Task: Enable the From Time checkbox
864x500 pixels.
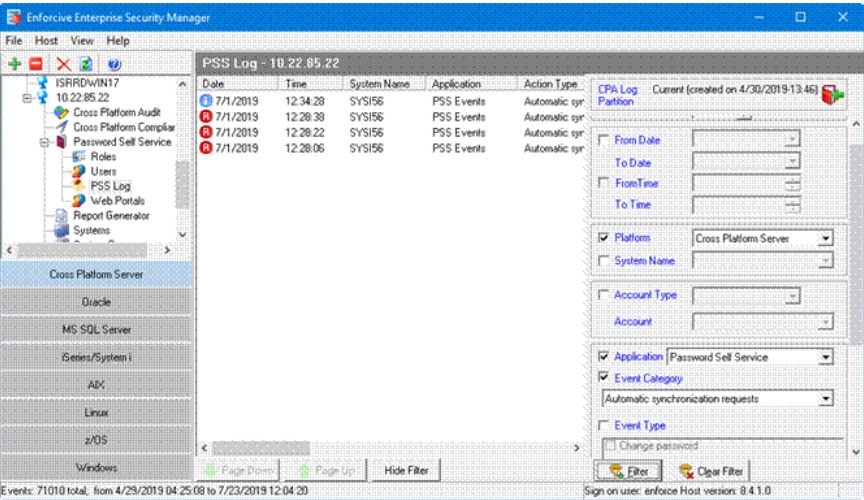Action: click(603, 182)
